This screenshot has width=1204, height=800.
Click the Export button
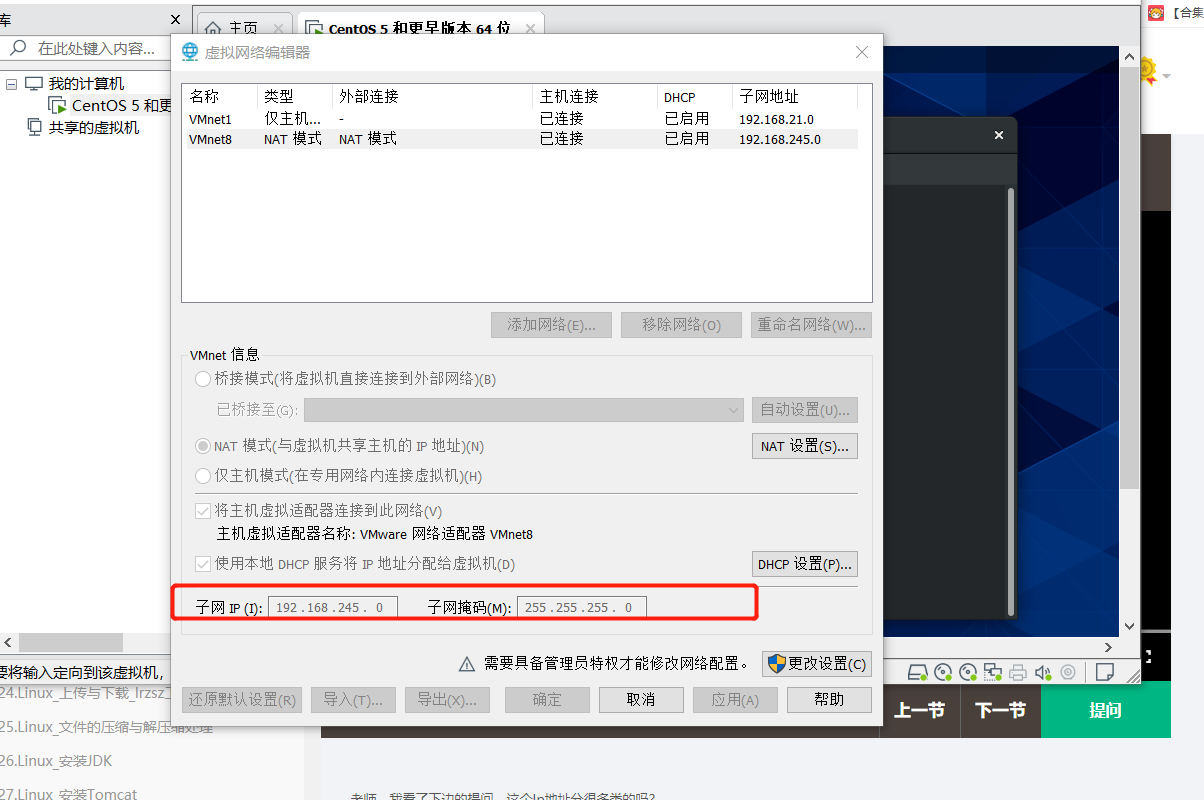[x=448, y=699]
